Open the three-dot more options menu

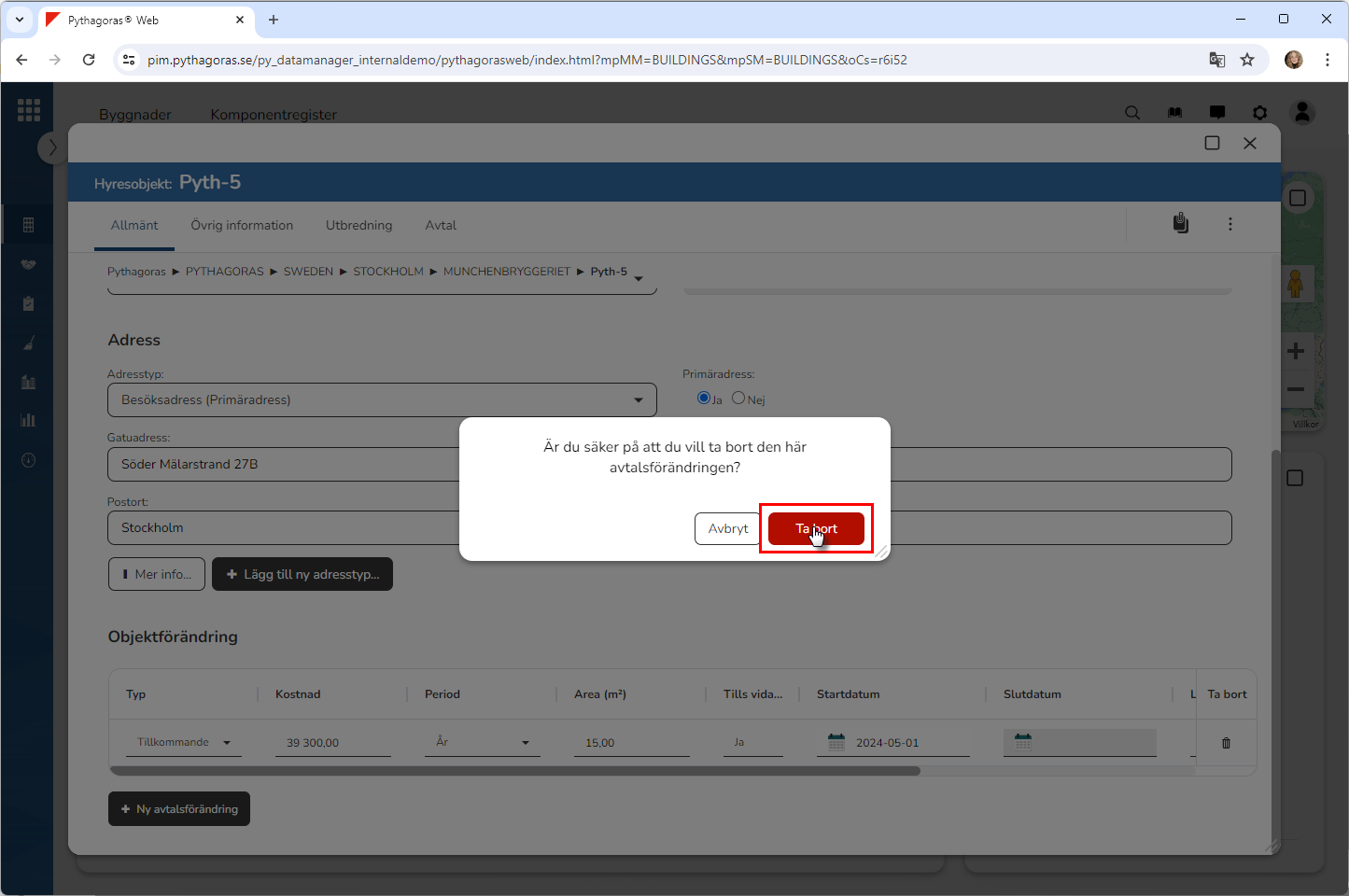click(1230, 224)
